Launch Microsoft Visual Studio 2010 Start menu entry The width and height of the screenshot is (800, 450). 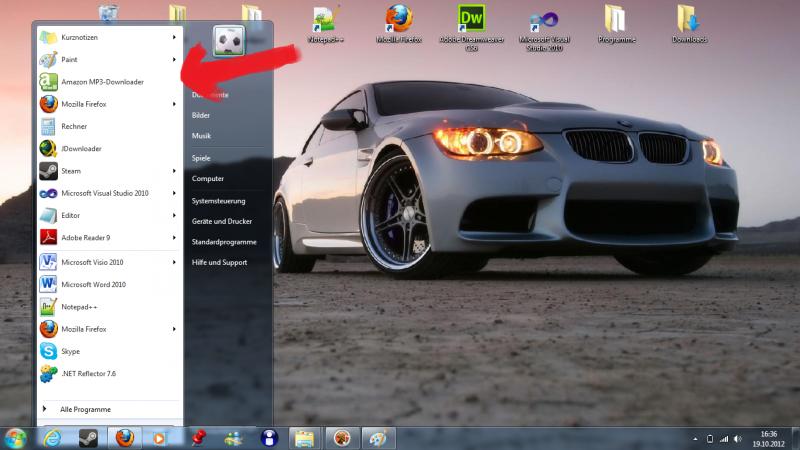[110, 193]
